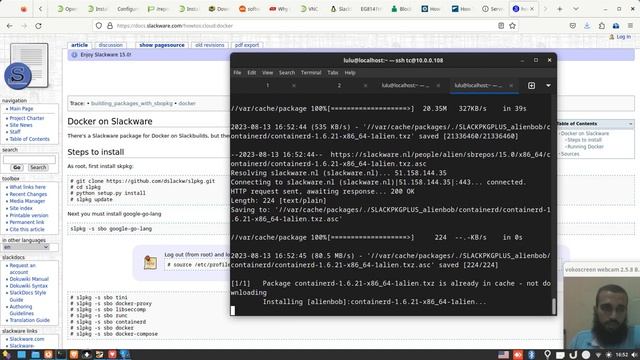Open the Bluetooth tray icon
Image resolution: width=640 pixels, height=360 pixels.
pyautogui.click(x=531, y=354)
